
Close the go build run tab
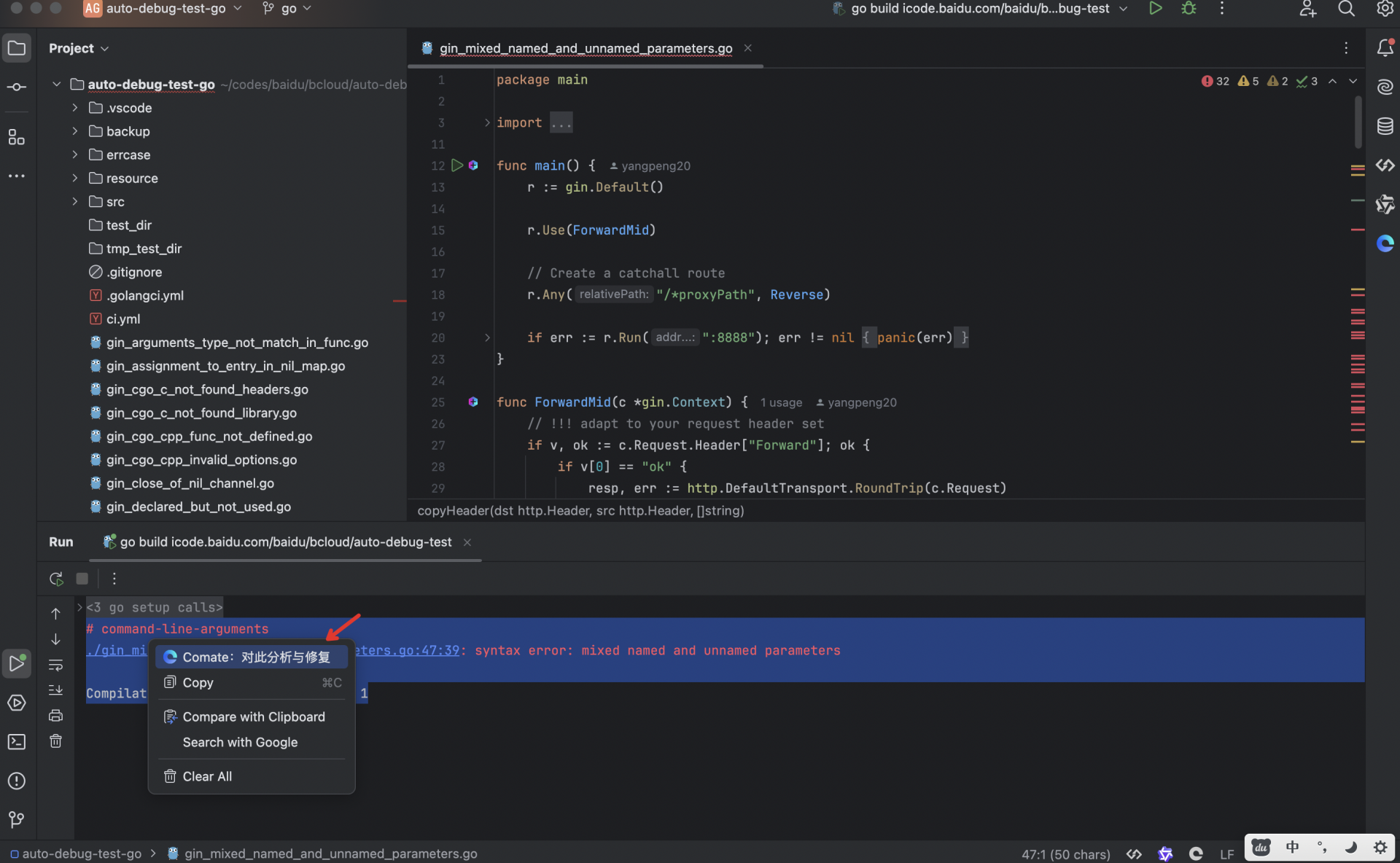click(x=467, y=542)
